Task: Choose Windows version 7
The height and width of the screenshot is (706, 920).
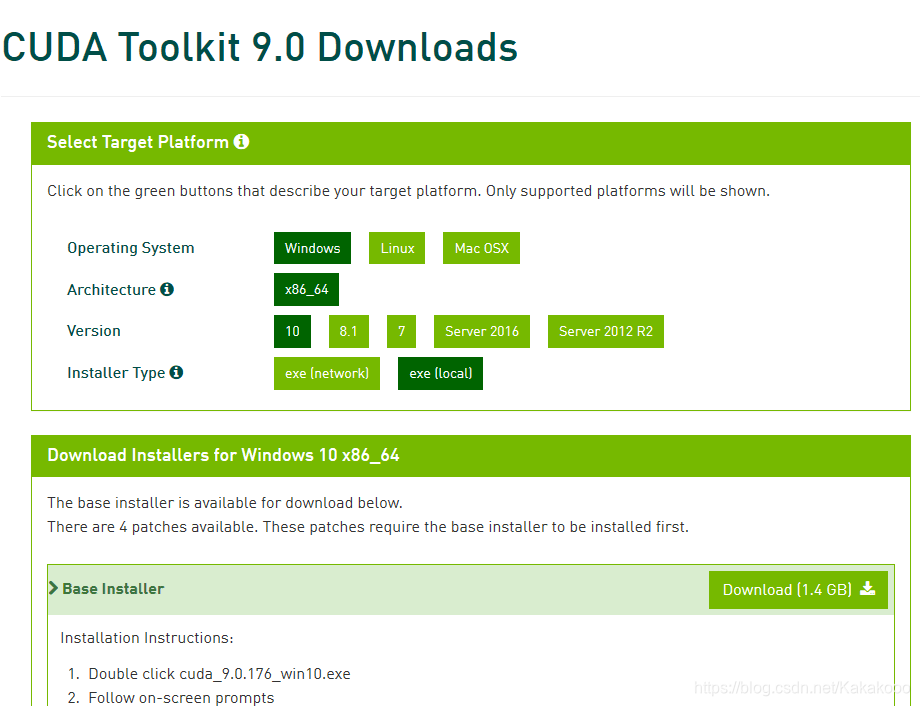Action: click(401, 332)
